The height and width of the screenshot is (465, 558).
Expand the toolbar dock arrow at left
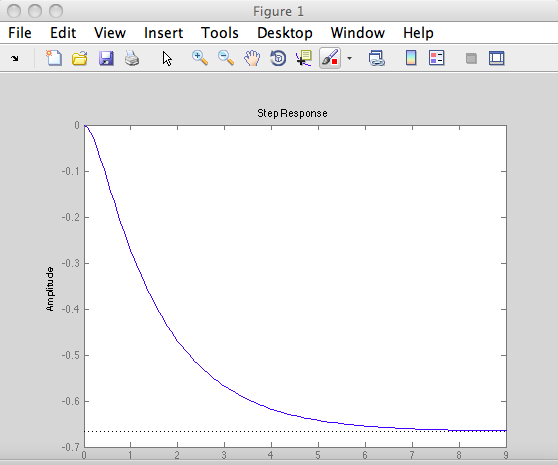click(15, 58)
